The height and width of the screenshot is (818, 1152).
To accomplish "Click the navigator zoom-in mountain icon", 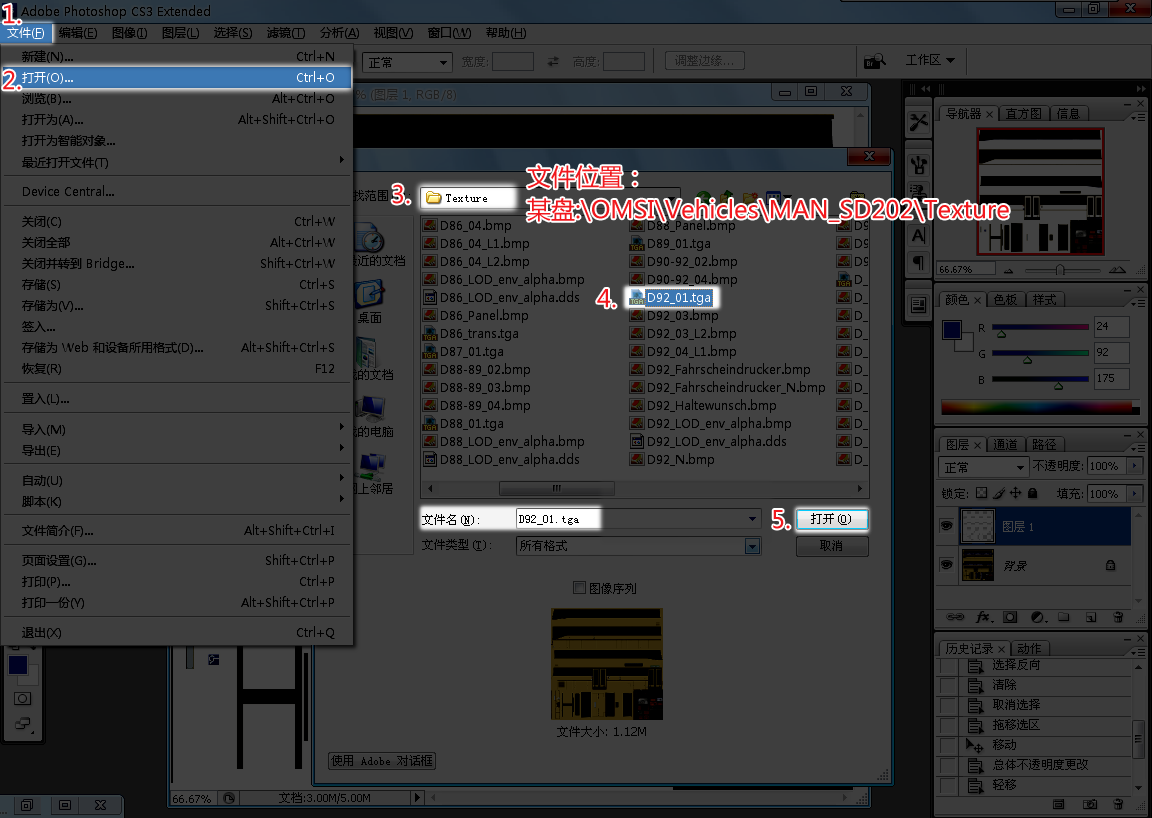I will (x=1117, y=270).
